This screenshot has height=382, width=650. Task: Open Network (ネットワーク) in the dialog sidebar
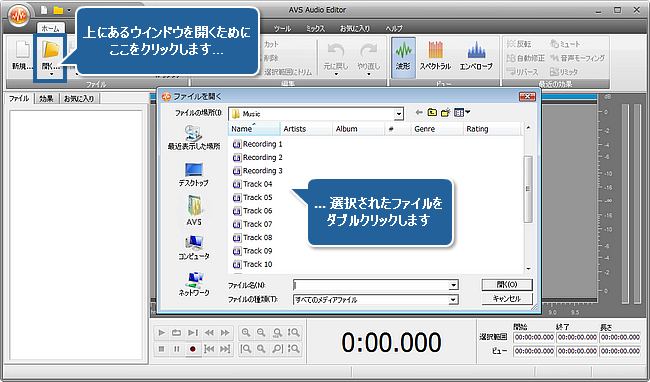point(194,284)
